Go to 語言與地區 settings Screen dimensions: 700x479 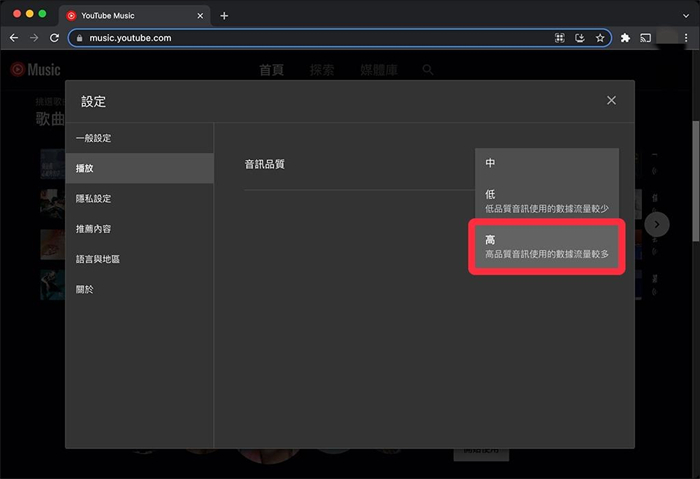[x=98, y=259]
